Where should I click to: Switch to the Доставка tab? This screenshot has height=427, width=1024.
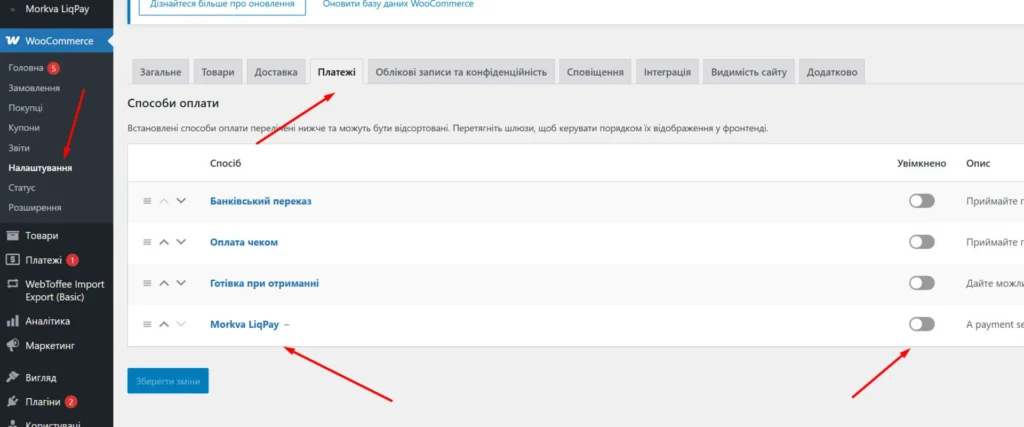(276, 72)
